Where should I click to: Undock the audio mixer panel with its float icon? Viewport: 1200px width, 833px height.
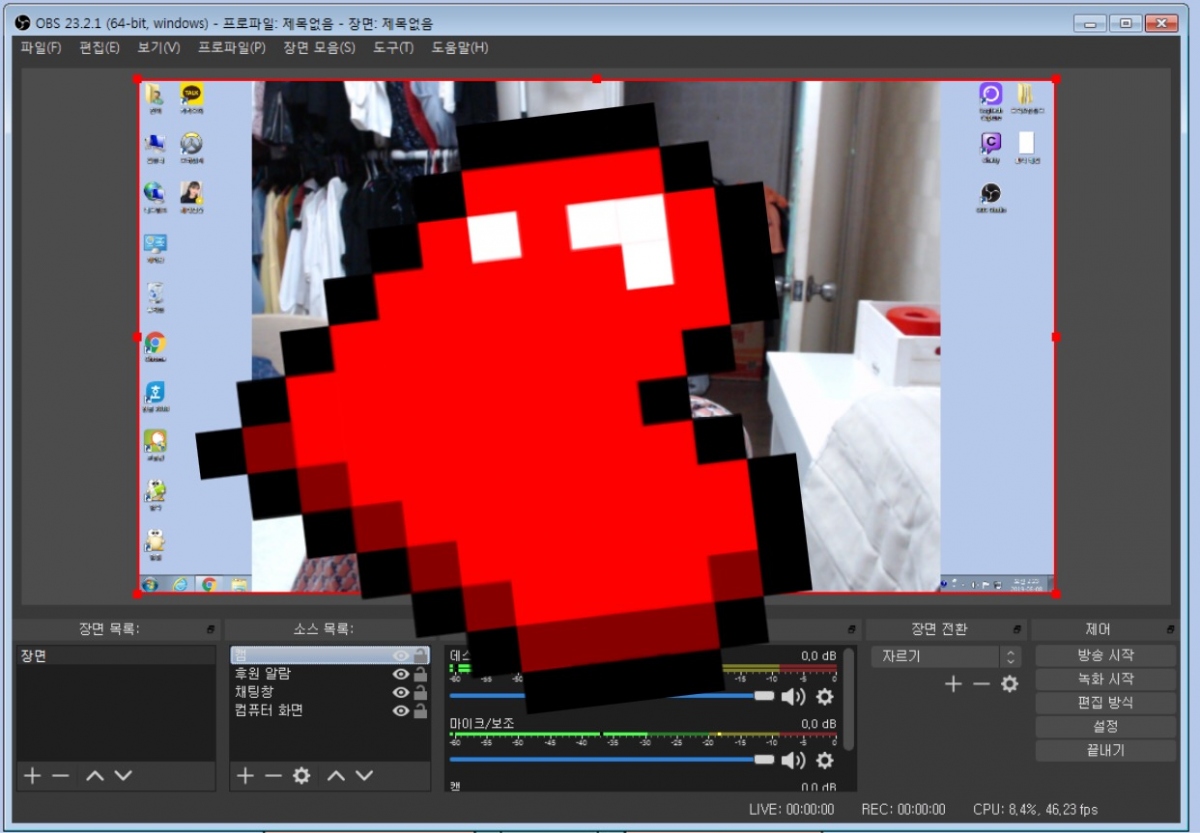pos(851,629)
